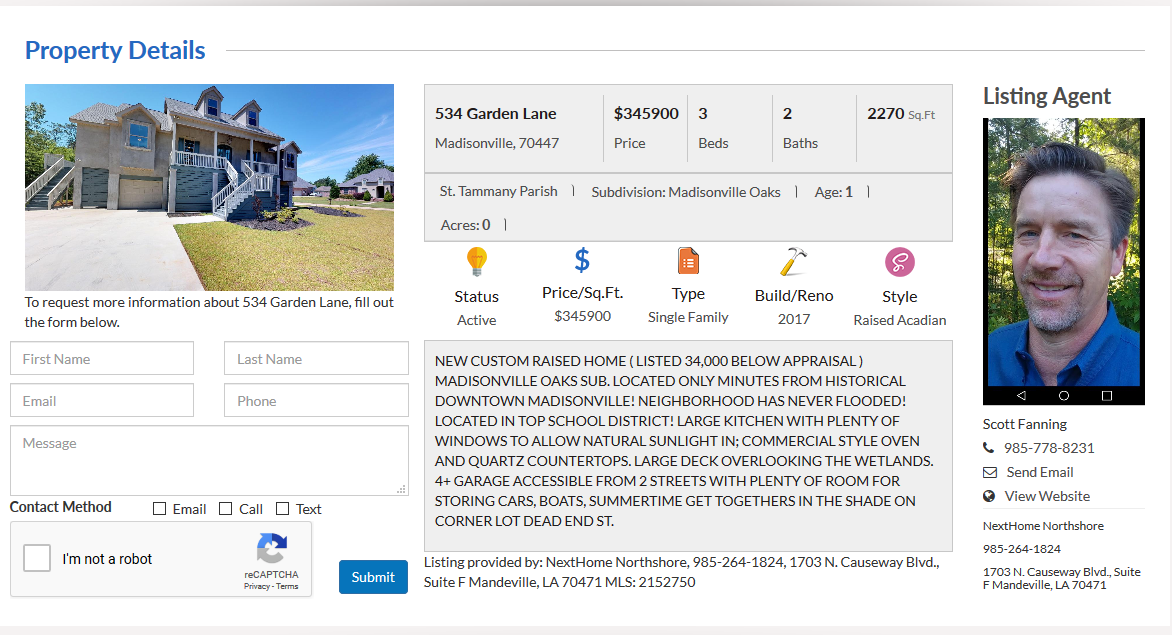Check the I'm not a robot box

coord(37,558)
